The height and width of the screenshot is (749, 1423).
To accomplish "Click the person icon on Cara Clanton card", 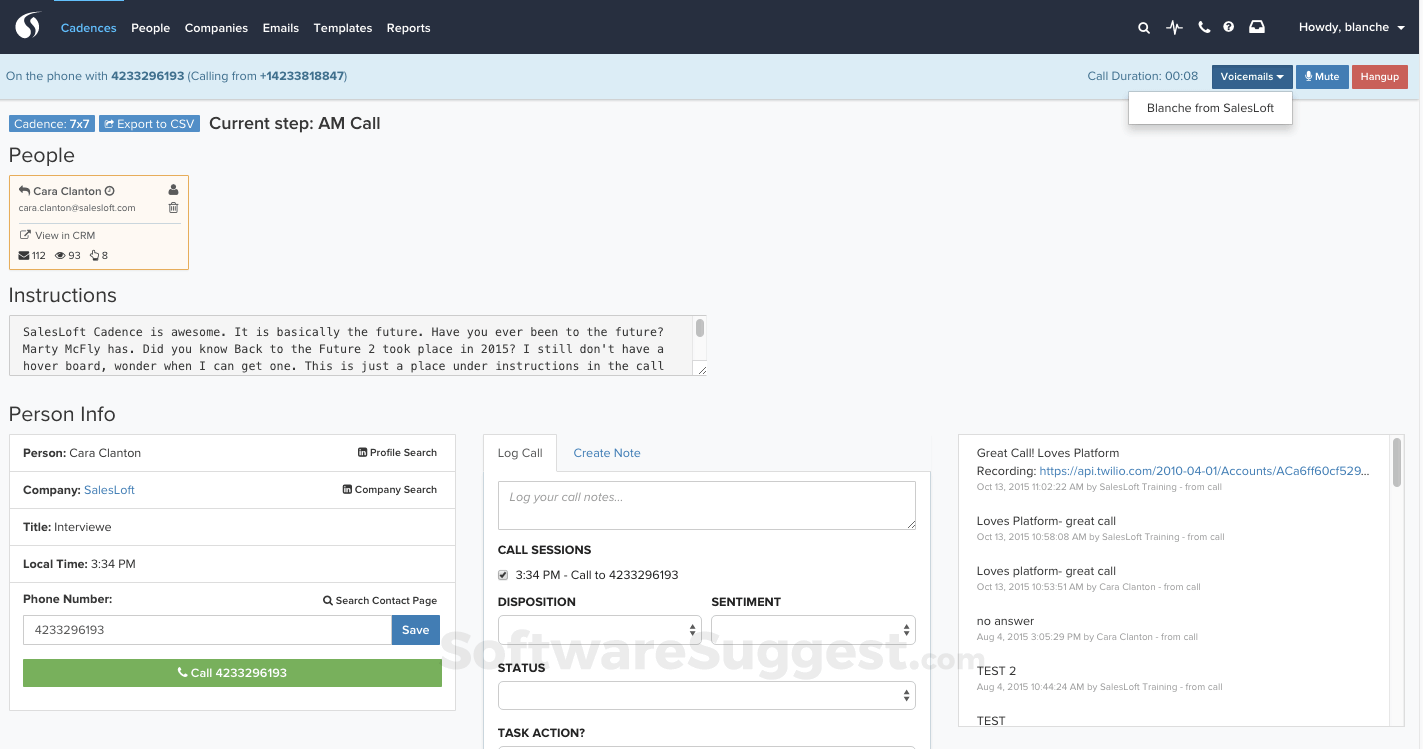I will coord(173,190).
